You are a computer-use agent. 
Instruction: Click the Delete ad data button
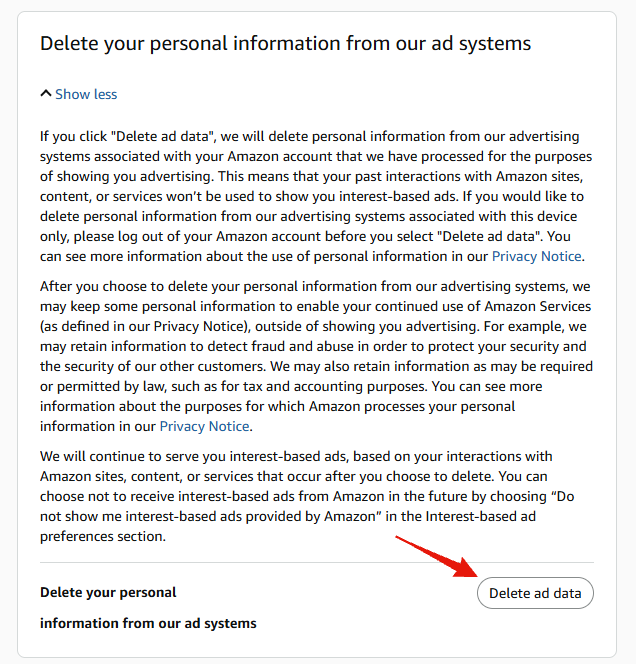(535, 593)
